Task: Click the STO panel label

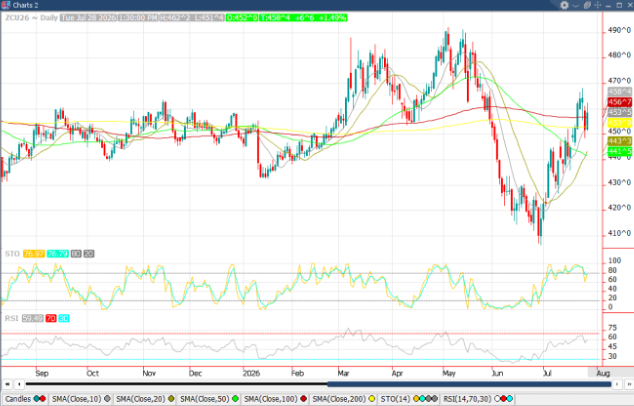Action: coord(12,254)
